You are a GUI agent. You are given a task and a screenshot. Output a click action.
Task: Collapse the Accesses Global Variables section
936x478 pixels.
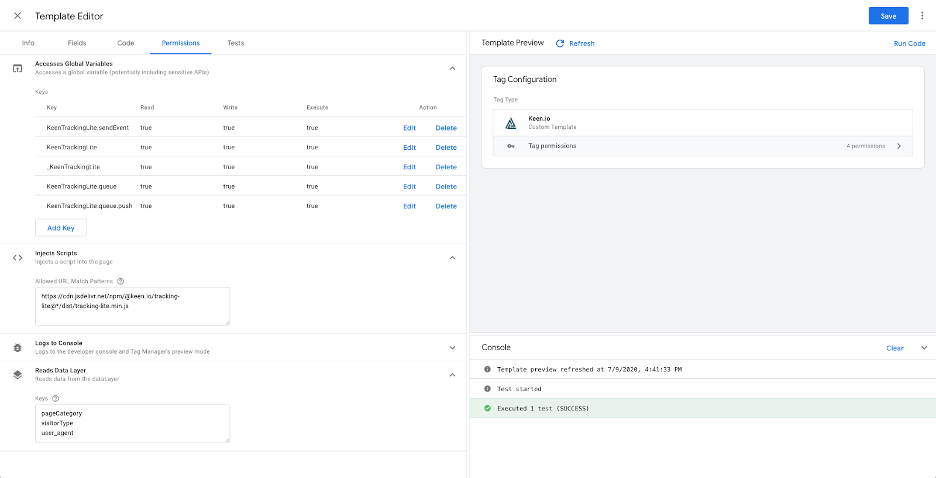[452, 68]
